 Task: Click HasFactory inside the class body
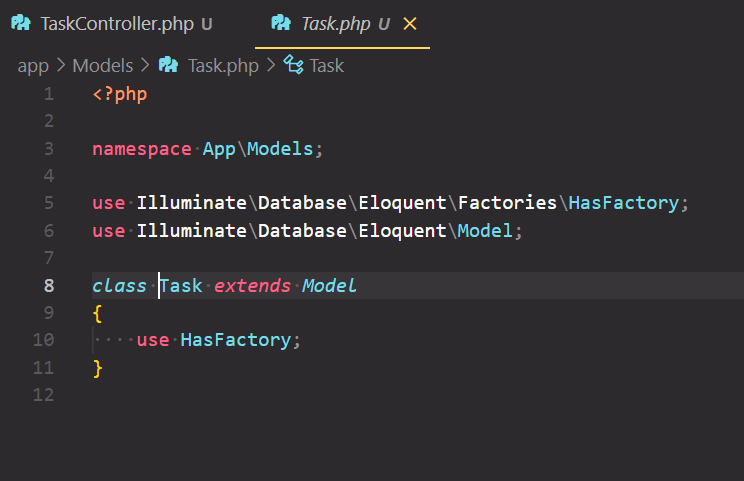235,340
